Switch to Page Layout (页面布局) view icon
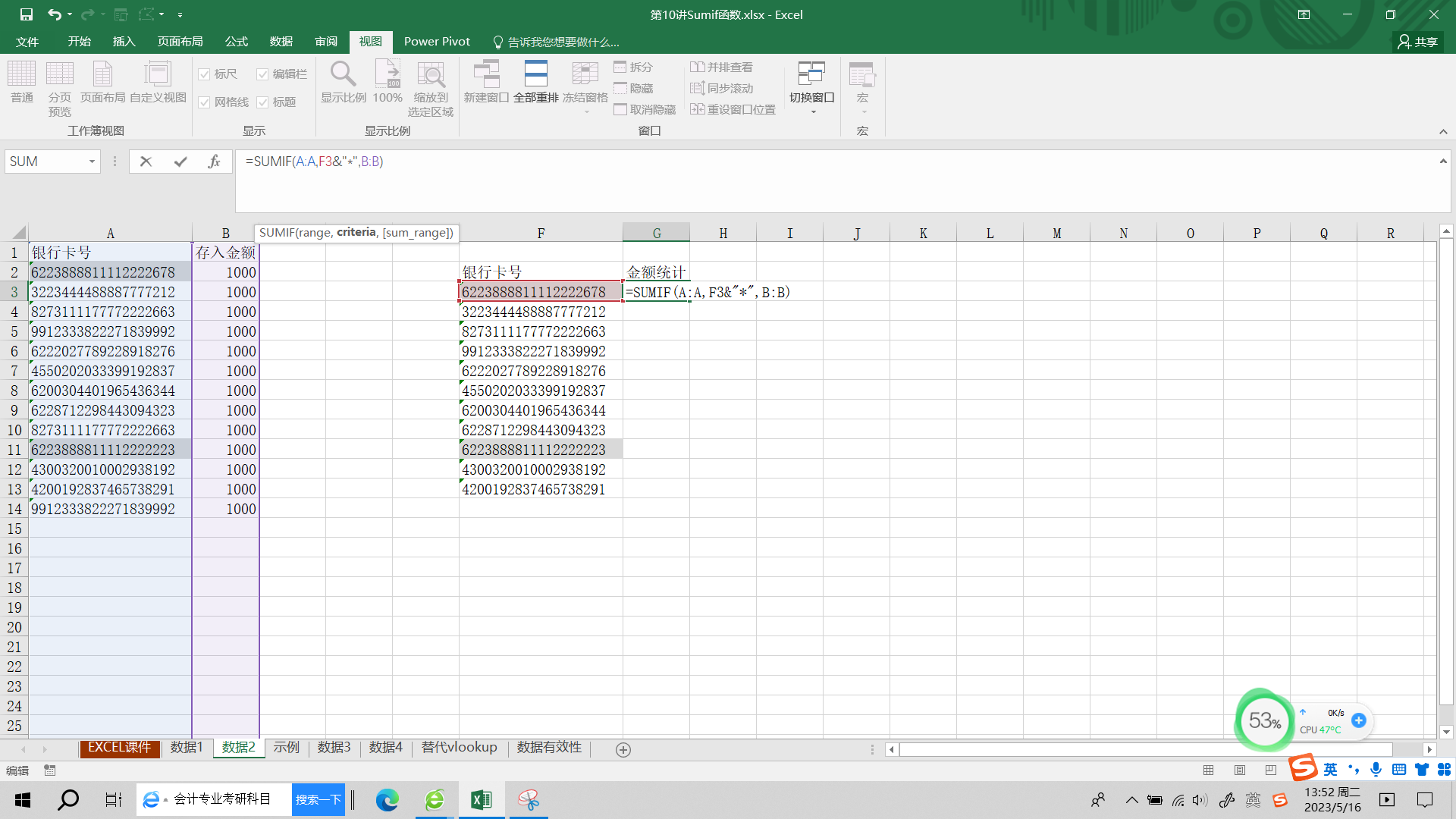Screen dimensions: 1456x819 [102, 82]
